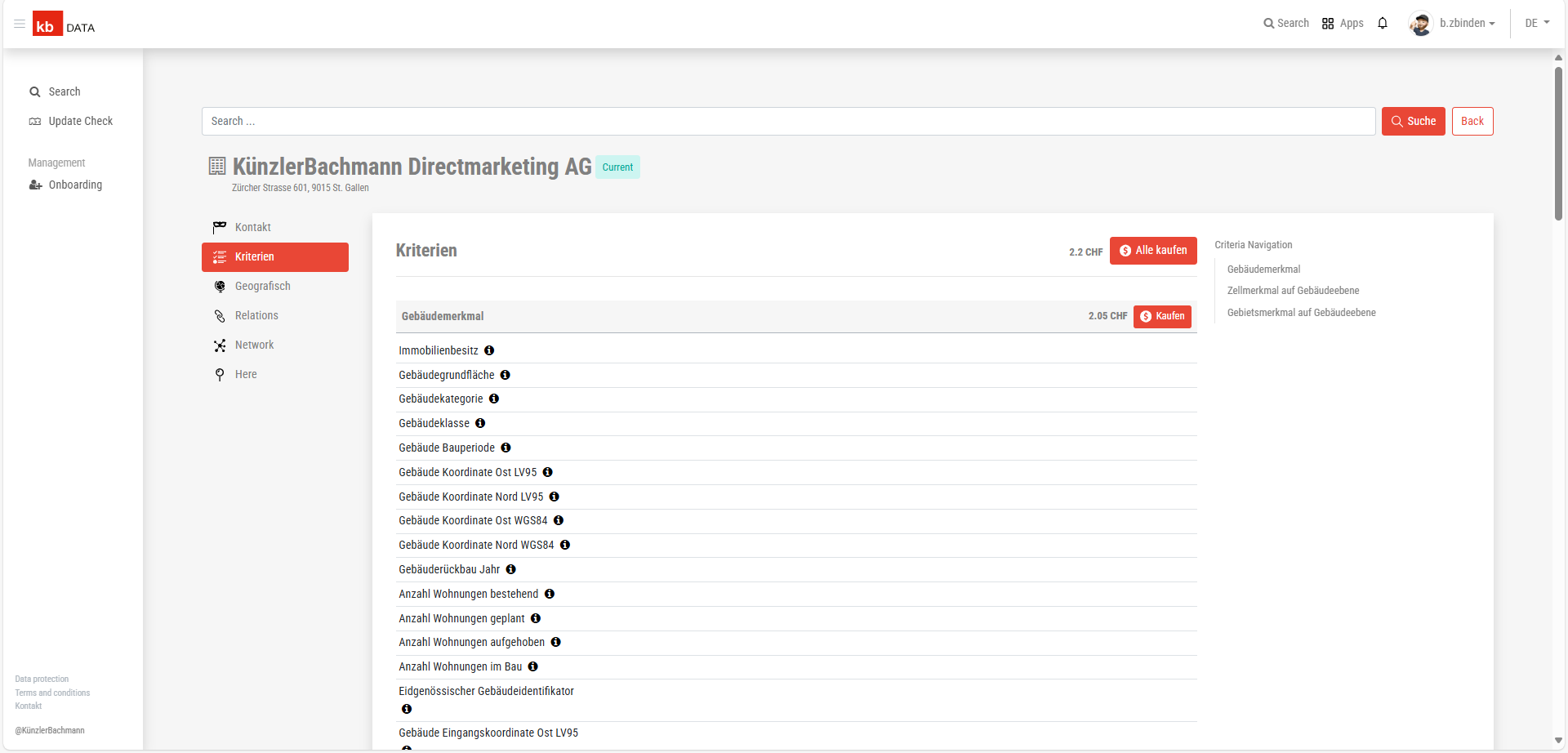1568x753 pixels.
Task: Show info for Gebäudeklasse
Action: click(480, 423)
